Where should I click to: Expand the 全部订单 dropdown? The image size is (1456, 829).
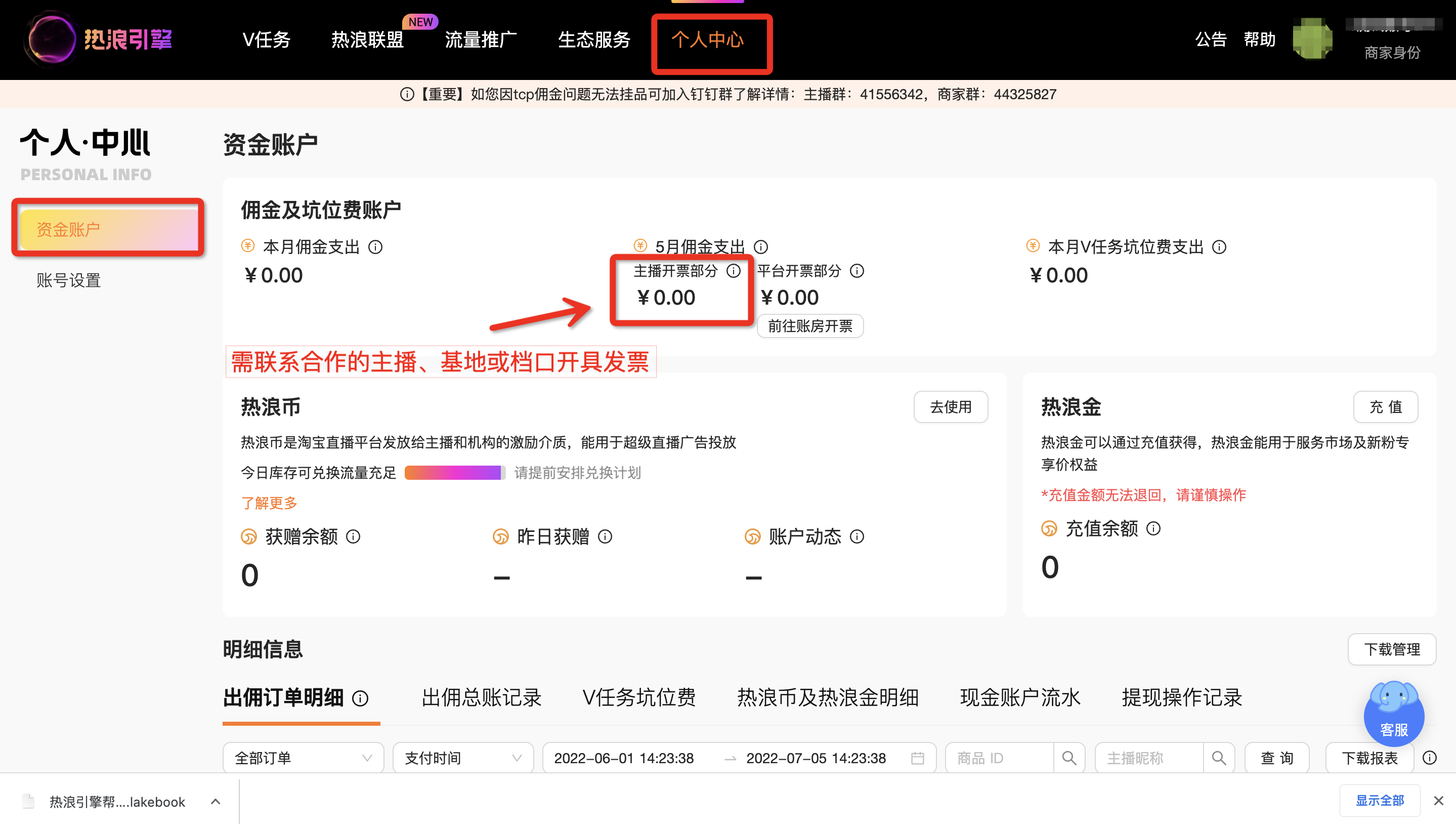(303, 758)
